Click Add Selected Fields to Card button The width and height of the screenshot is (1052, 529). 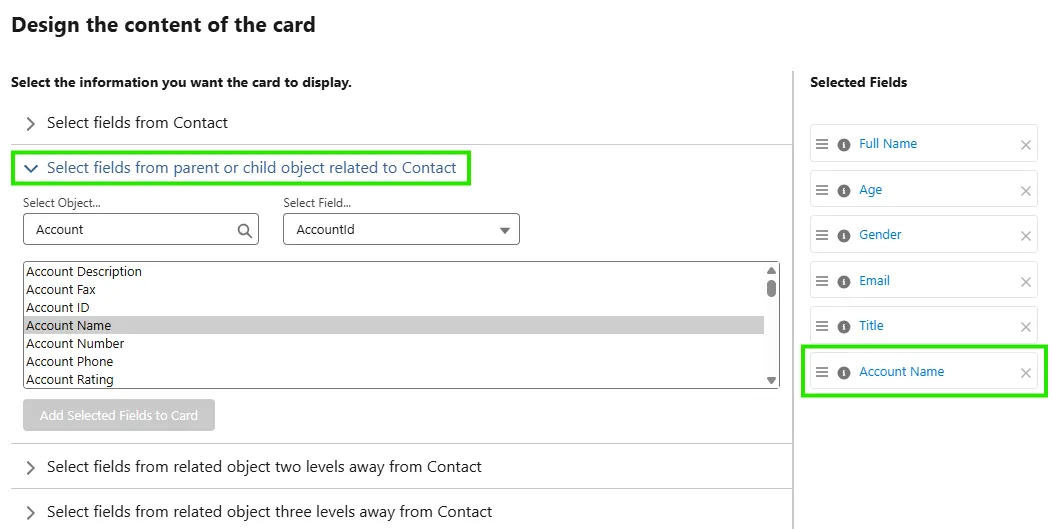coord(119,415)
